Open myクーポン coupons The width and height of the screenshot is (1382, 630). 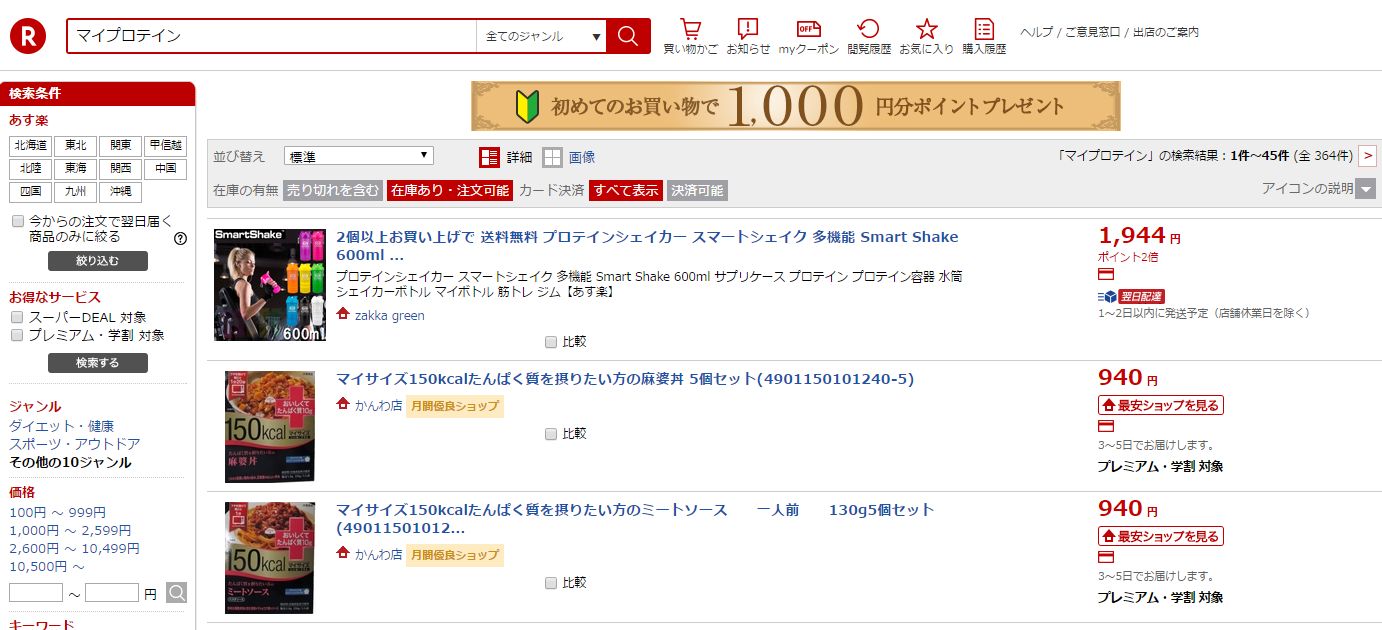pyautogui.click(x=809, y=36)
